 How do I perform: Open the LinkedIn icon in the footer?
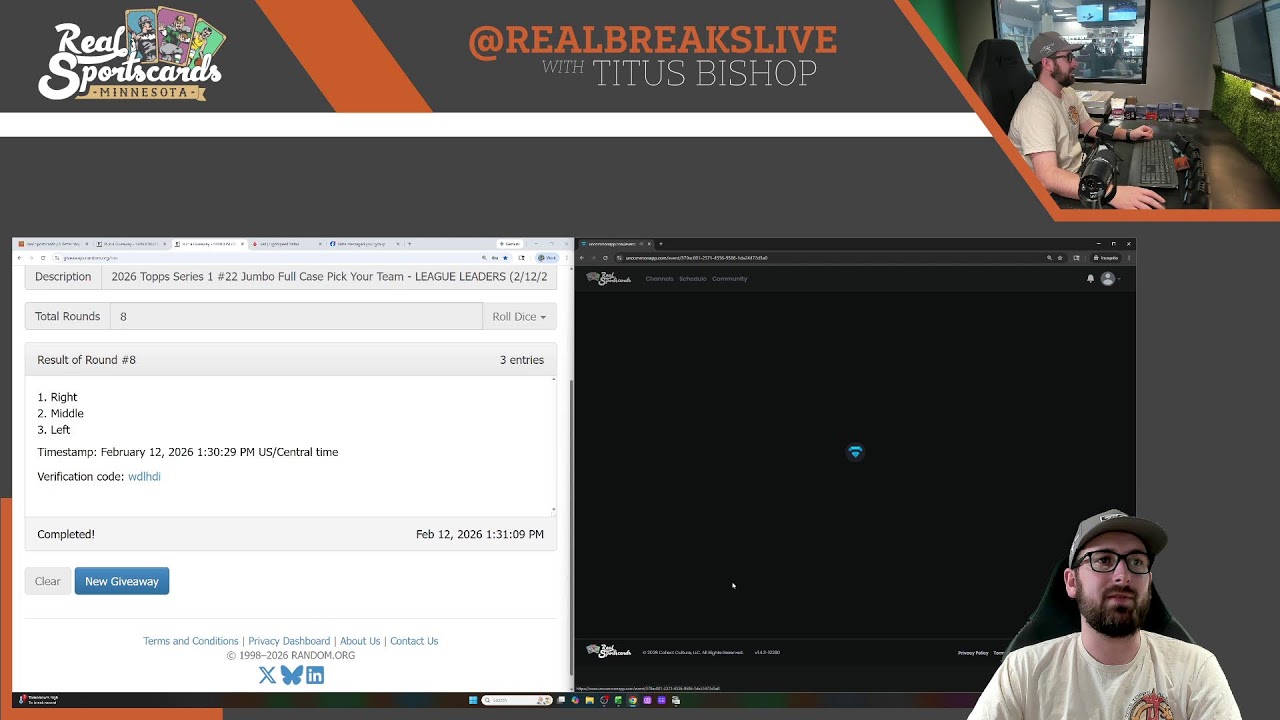315,676
